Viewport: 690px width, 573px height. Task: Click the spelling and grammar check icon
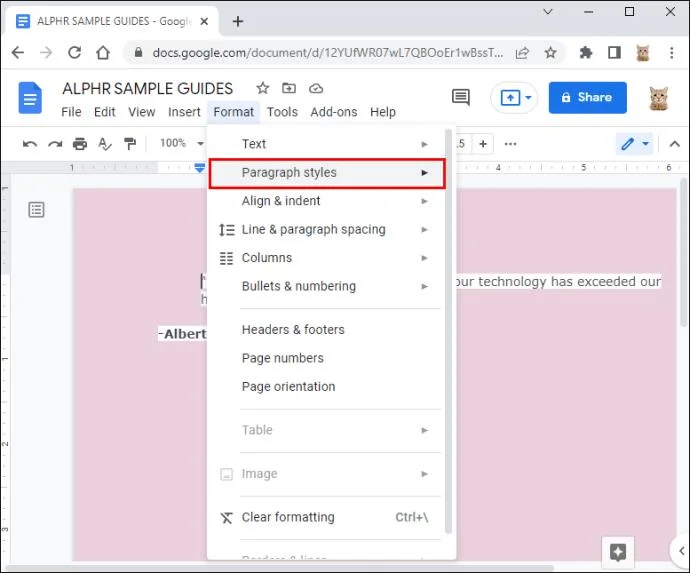pyautogui.click(x=105, y=144)
